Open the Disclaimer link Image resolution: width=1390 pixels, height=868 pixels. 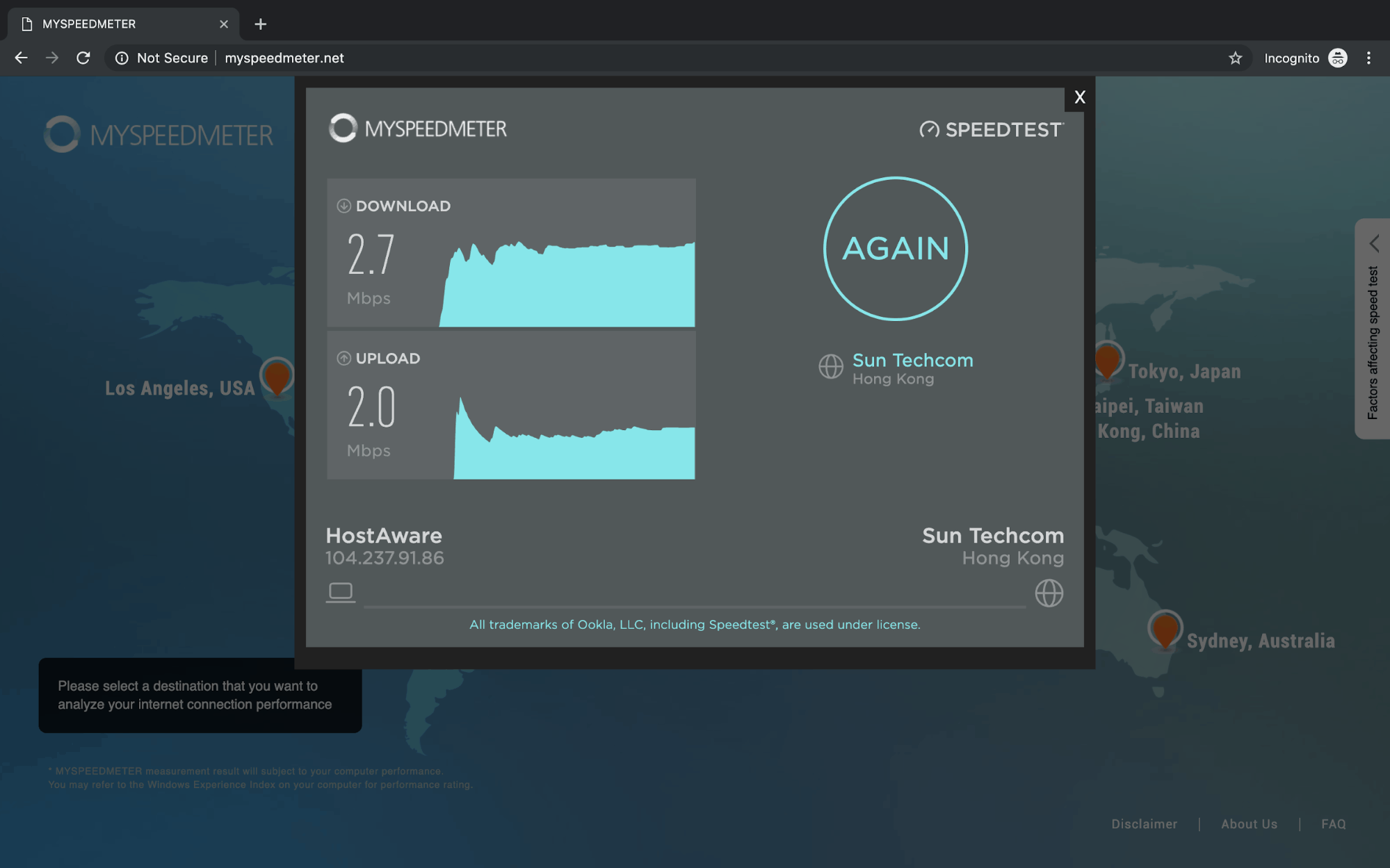[x=1144, y=824]
